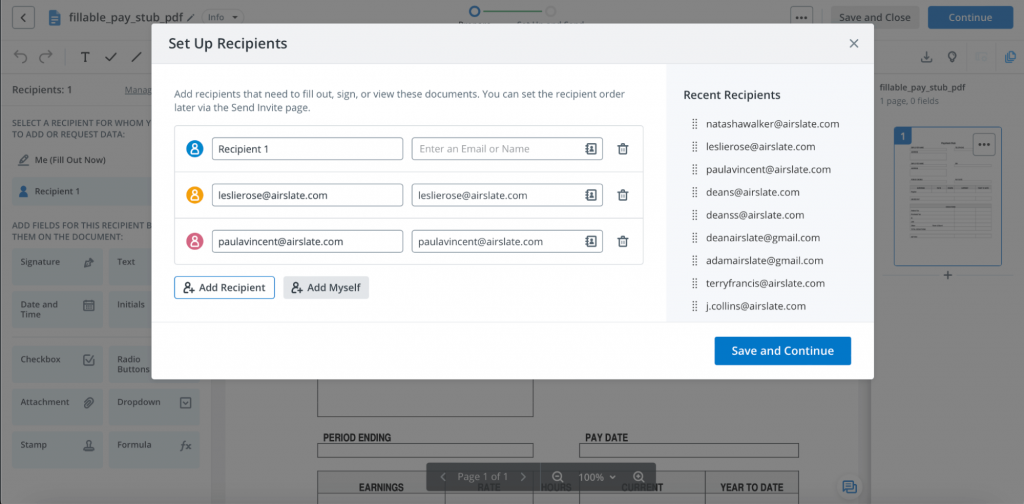The width and height of the screenshot is (1024, 504).
Task: Grab drag handle beside deans@airslate.com
Action: (693, 192)
